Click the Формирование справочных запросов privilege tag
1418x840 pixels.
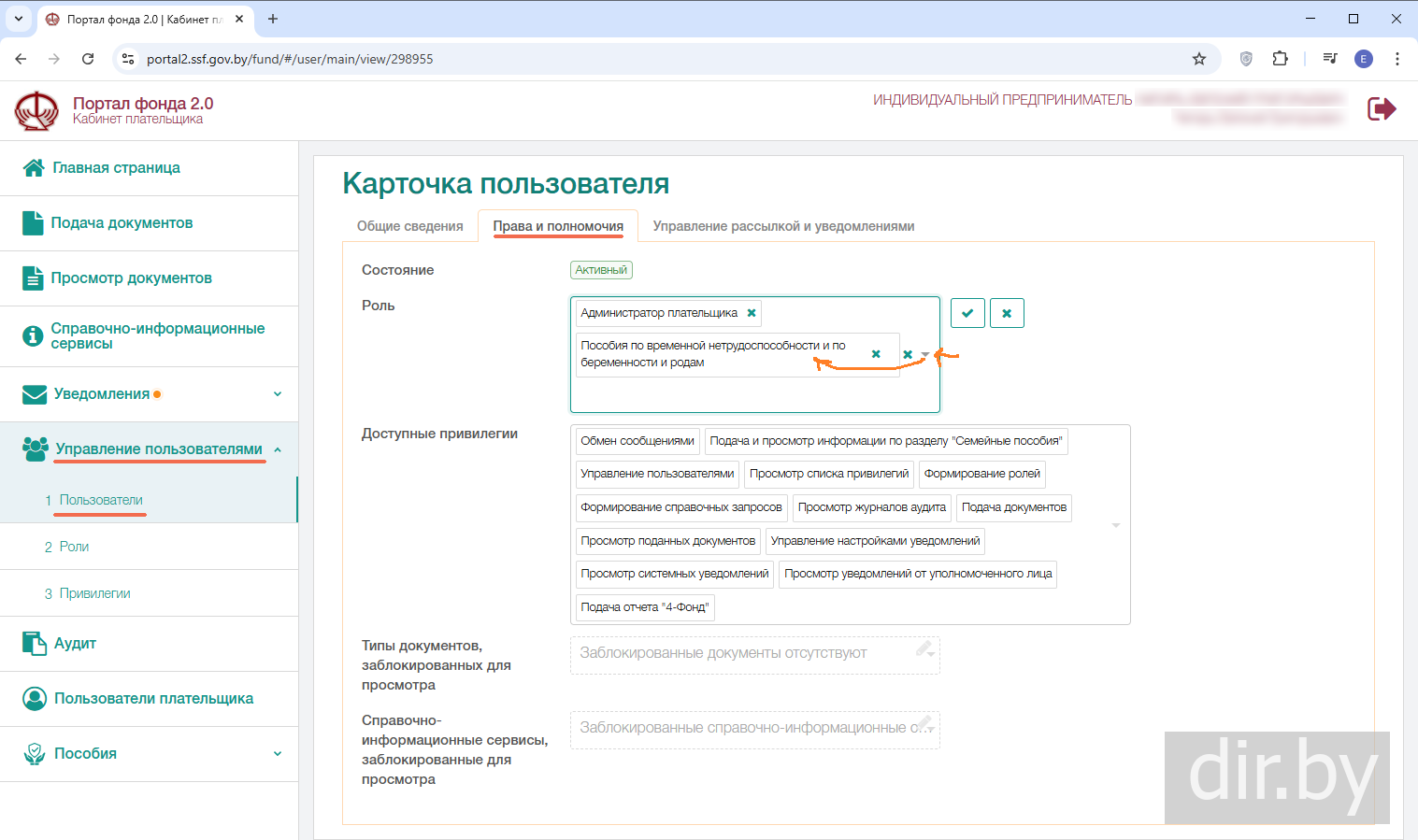click(x=681, y=507)
